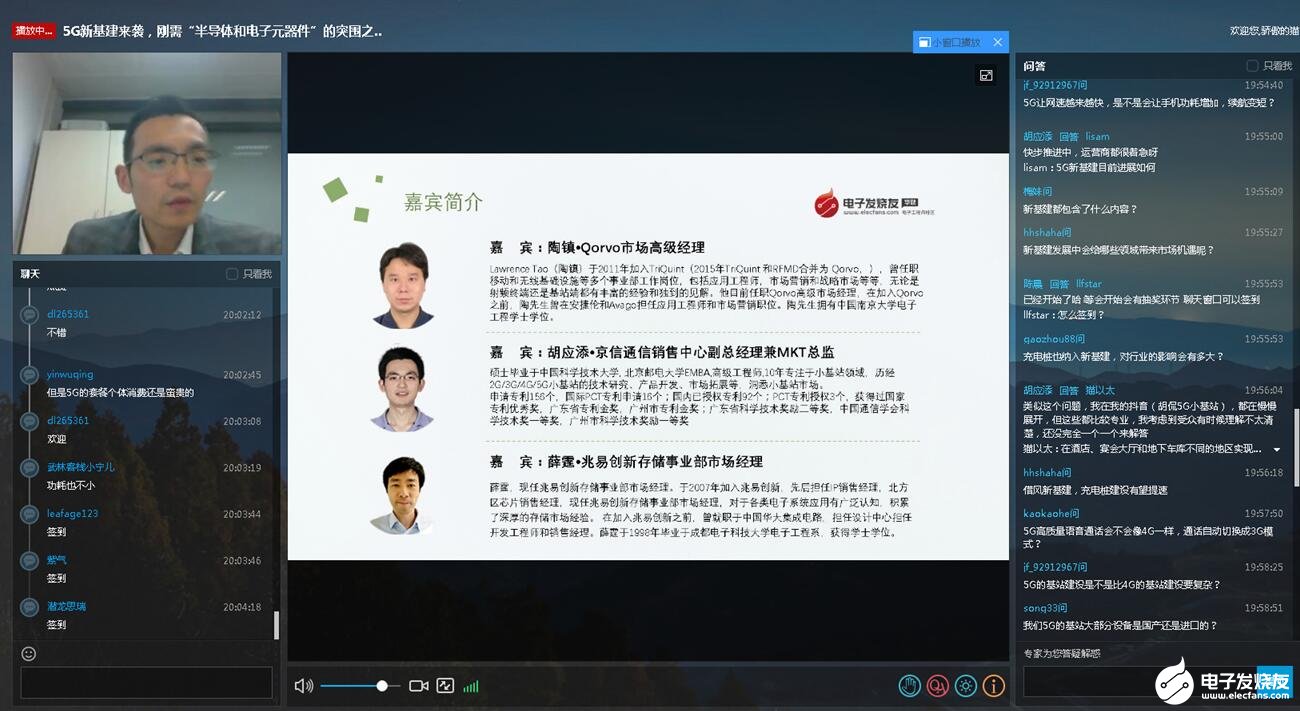1300x711 pixels.
Task: Click chat bubble icon beside 紫气
Action: [30, 560]
